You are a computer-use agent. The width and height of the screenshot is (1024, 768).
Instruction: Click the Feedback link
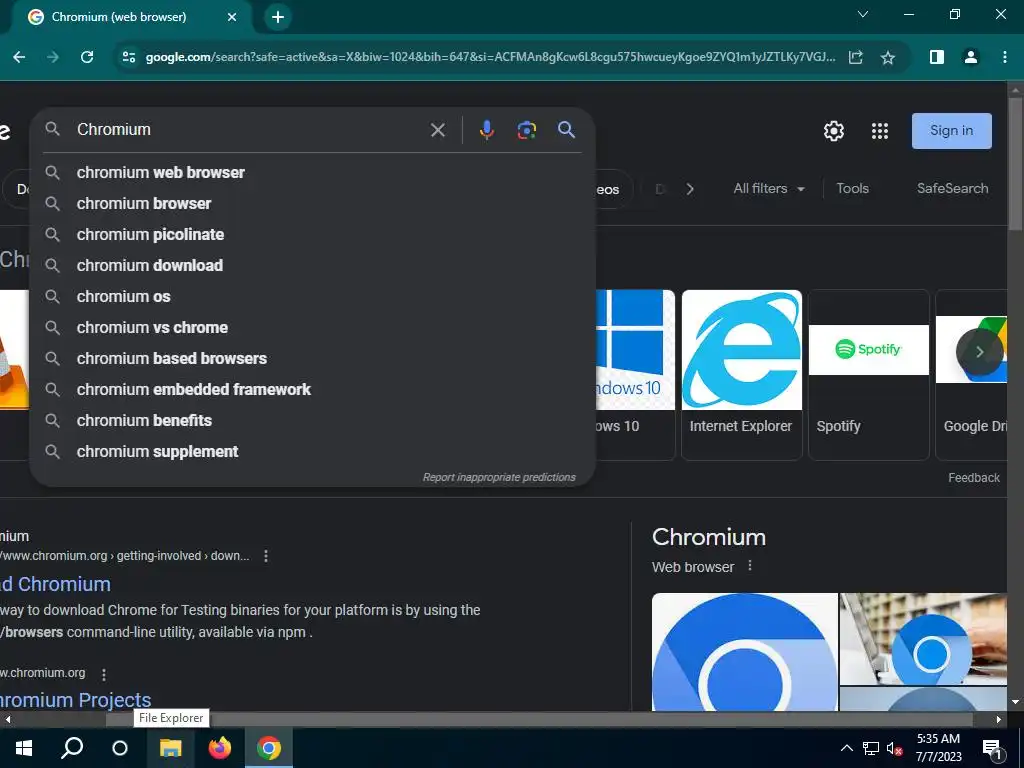973,478
